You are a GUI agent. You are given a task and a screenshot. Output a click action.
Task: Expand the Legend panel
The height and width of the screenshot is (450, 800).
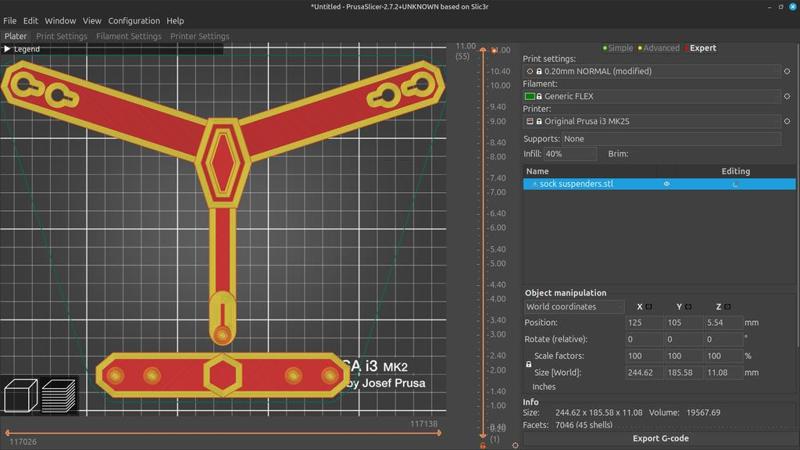point(22,49)
